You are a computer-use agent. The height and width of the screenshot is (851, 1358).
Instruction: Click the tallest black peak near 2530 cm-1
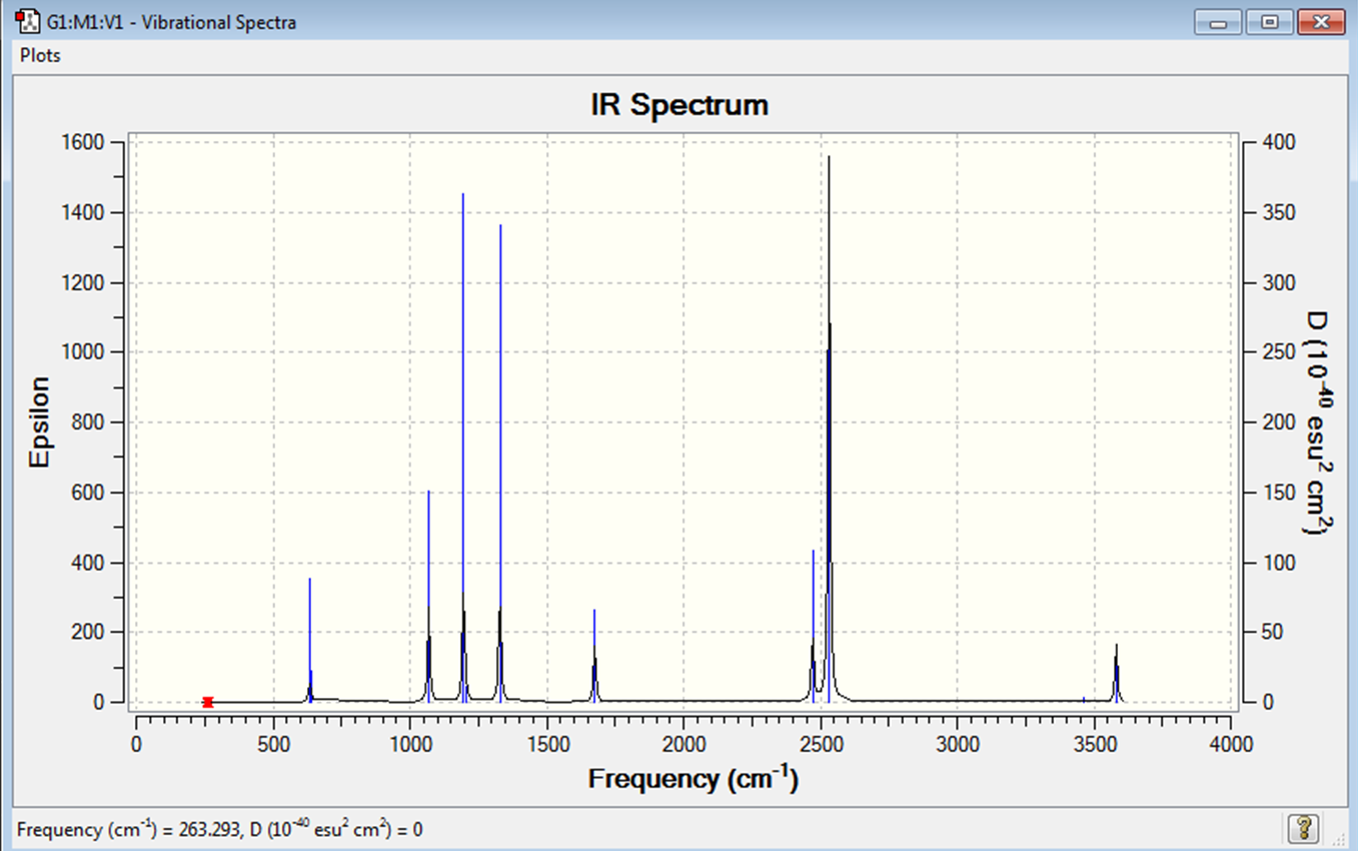(829, 429)
